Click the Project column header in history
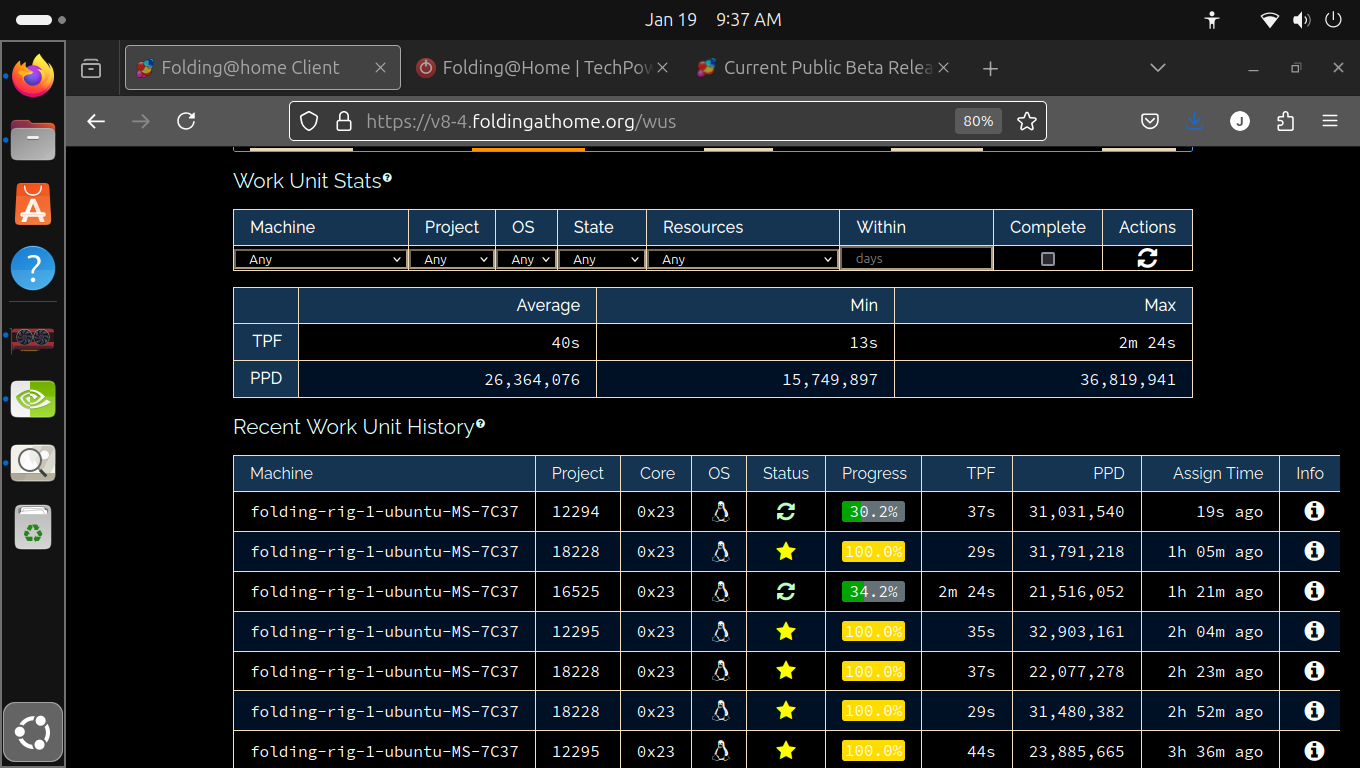1360x768 pixels. [578, 473]
